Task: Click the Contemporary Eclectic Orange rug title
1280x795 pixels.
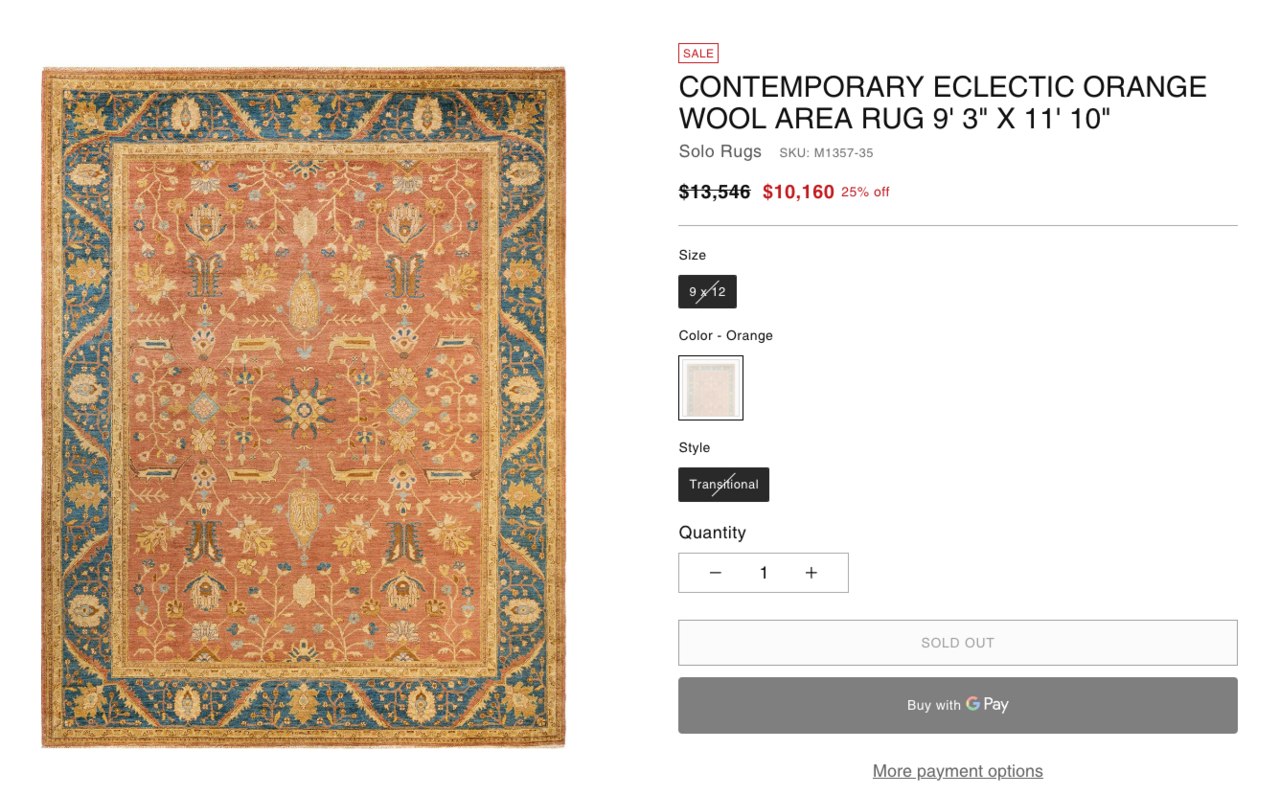Action: (942, 102)
